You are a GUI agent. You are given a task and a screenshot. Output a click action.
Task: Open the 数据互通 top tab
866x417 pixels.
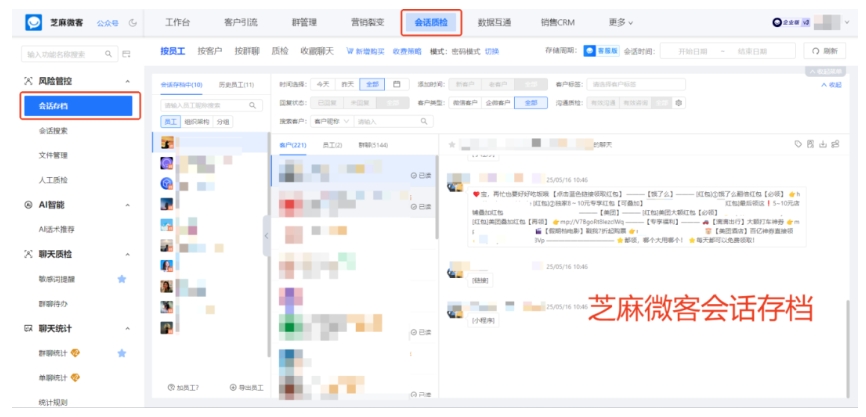point(494,23)
